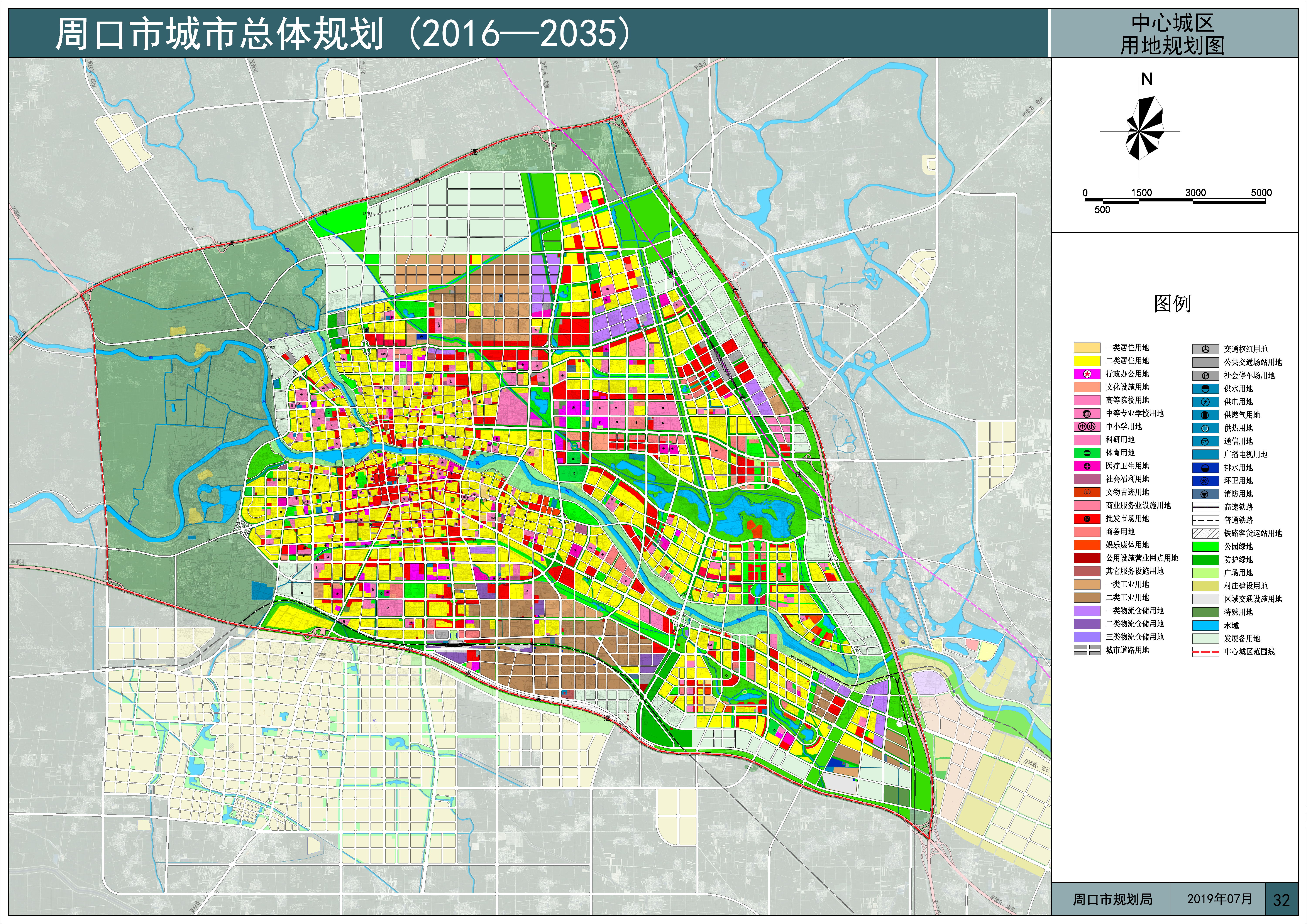The width and height of the screenshot is (1307, 924).
Task: Click the 医疗卫生用地 cross icon
Action: [x=1087, y=466]
